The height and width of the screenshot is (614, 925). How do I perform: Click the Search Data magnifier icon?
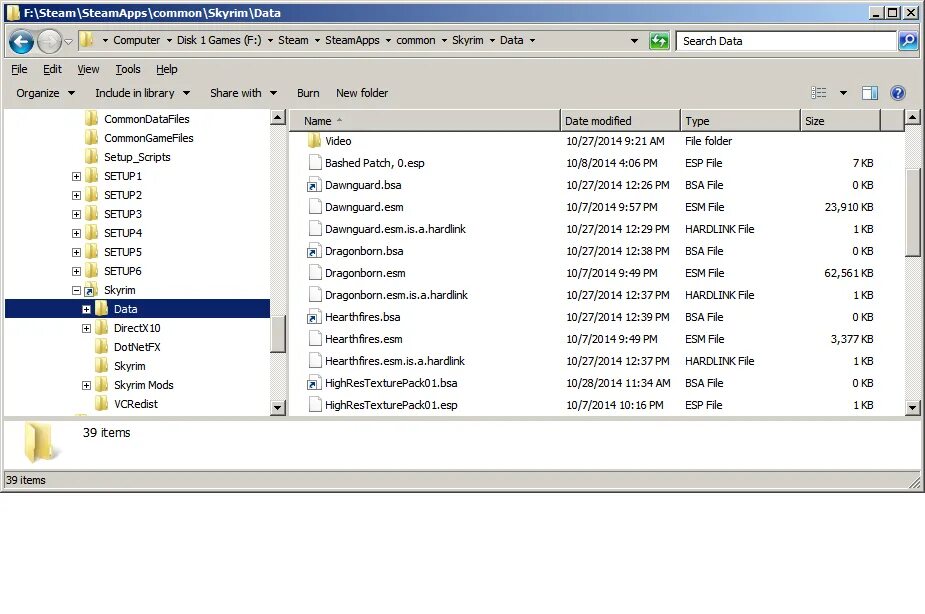click(x=908, y=41)
